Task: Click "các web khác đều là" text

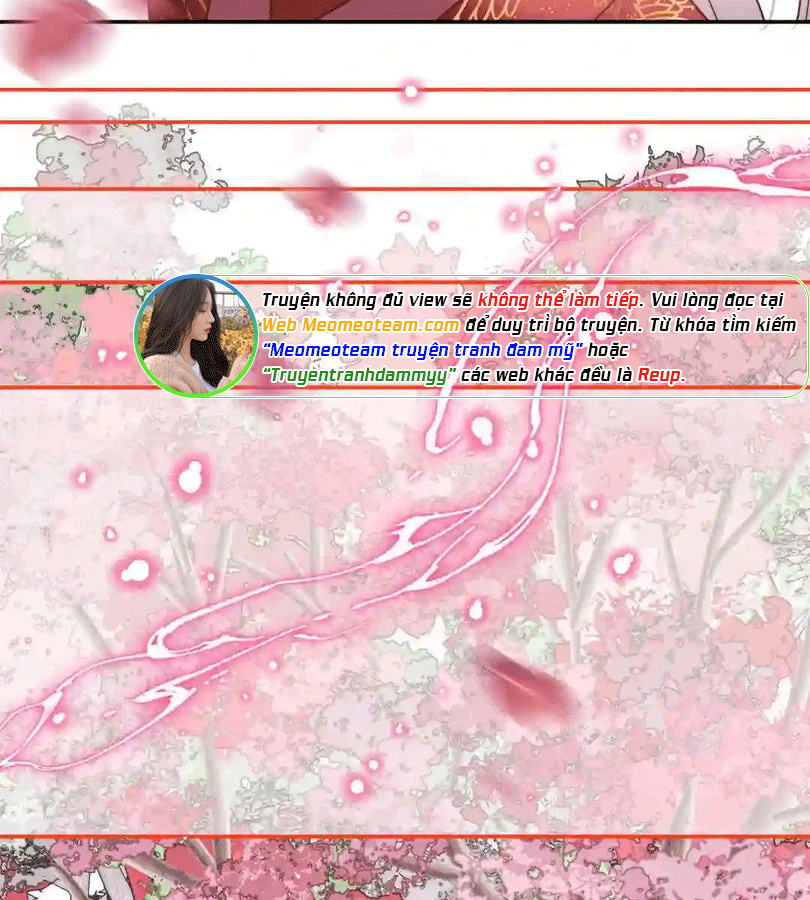Action: point(547,375)
